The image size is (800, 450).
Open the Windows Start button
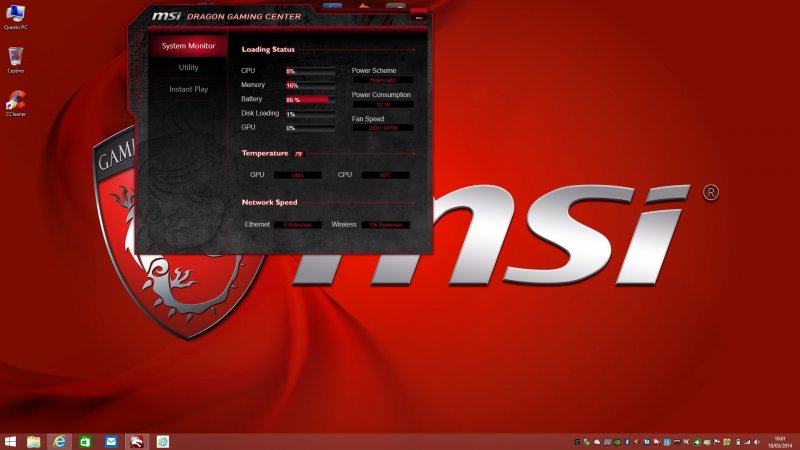[10, 442]
